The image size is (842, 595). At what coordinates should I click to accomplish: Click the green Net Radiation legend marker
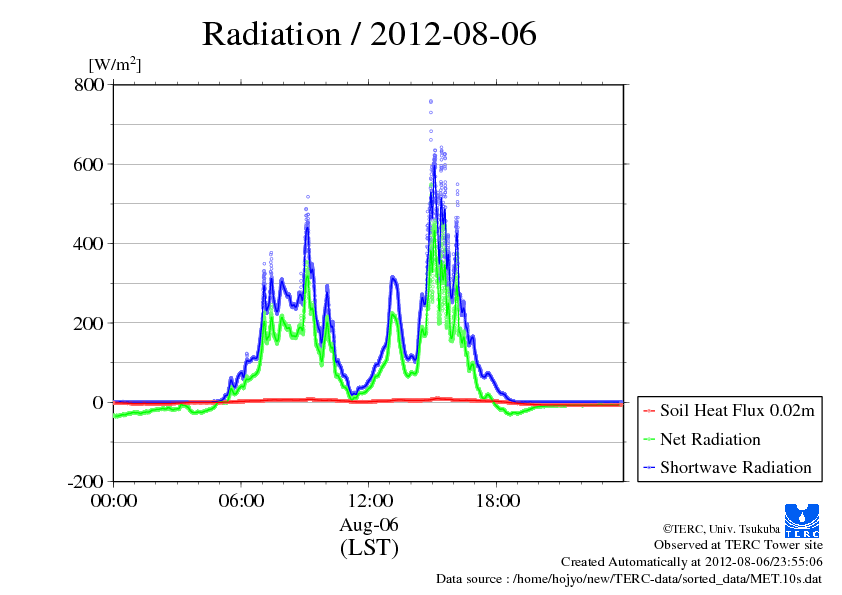[649, 440]
